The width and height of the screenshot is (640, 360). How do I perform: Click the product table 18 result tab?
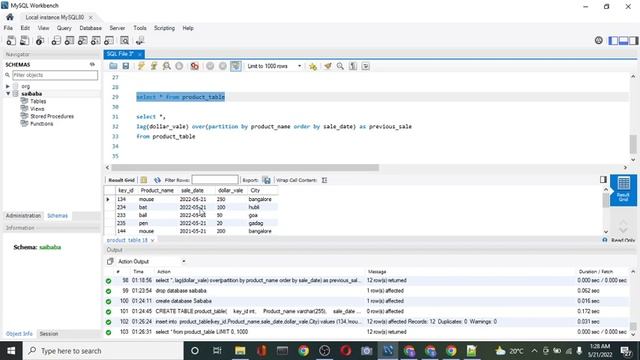127,240
